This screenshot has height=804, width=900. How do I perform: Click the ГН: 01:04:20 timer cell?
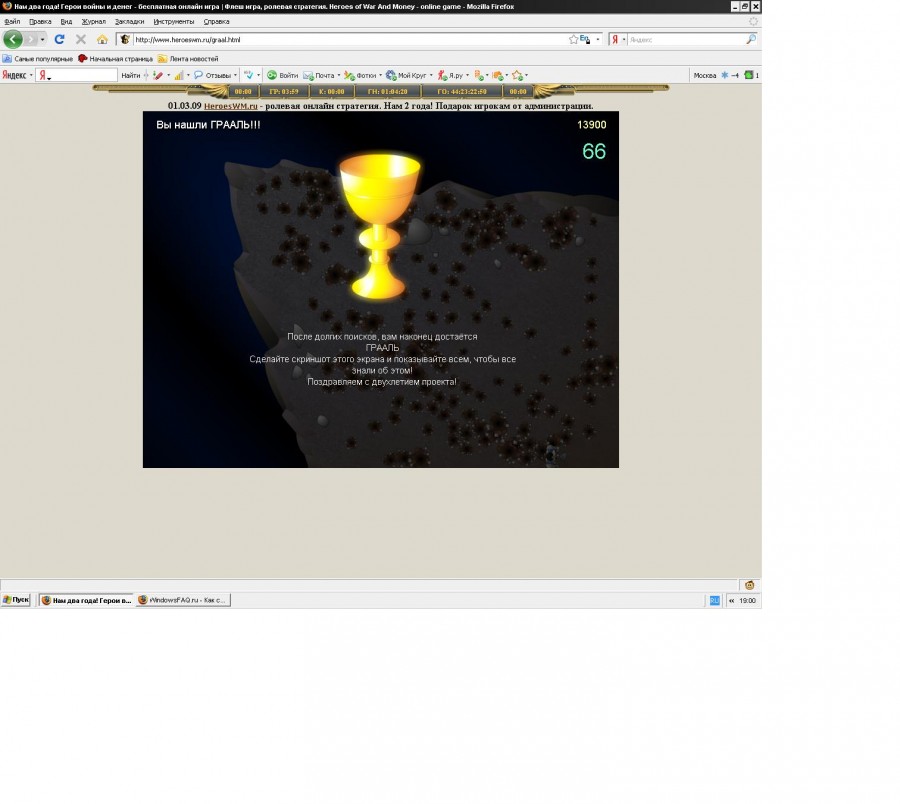(x=387, y=91)
